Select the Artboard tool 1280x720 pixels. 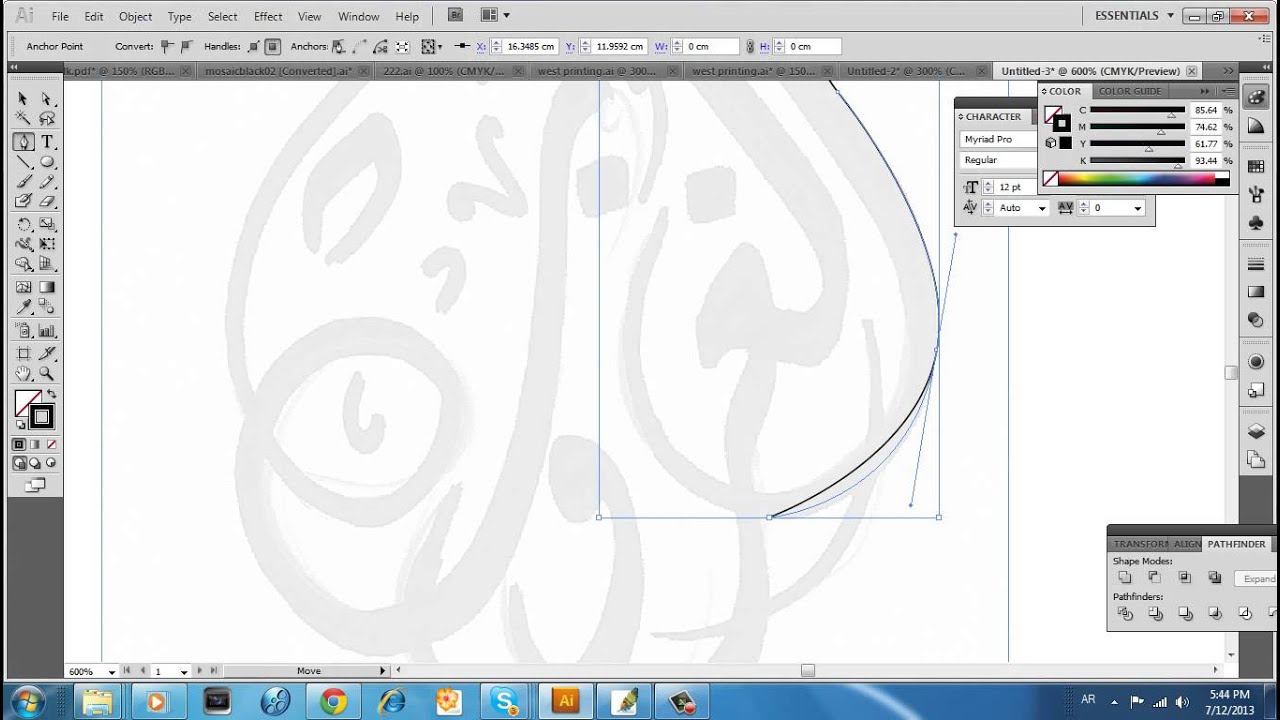point(23,353)
